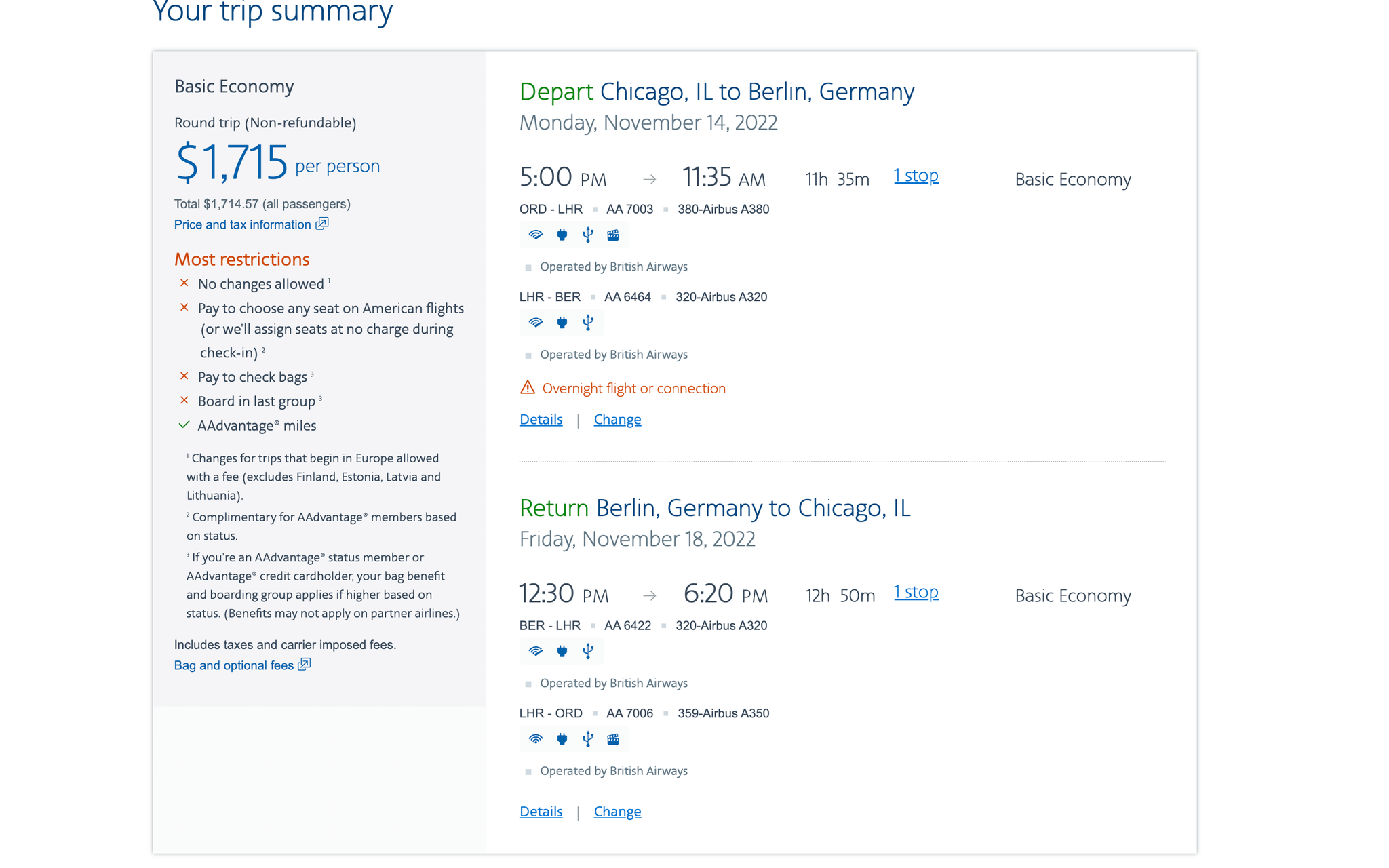Click the USB icon under flight AA 7006
The height and width of the screenshot is (868, 1389).
pyautogui.click(x=587, y=739)
